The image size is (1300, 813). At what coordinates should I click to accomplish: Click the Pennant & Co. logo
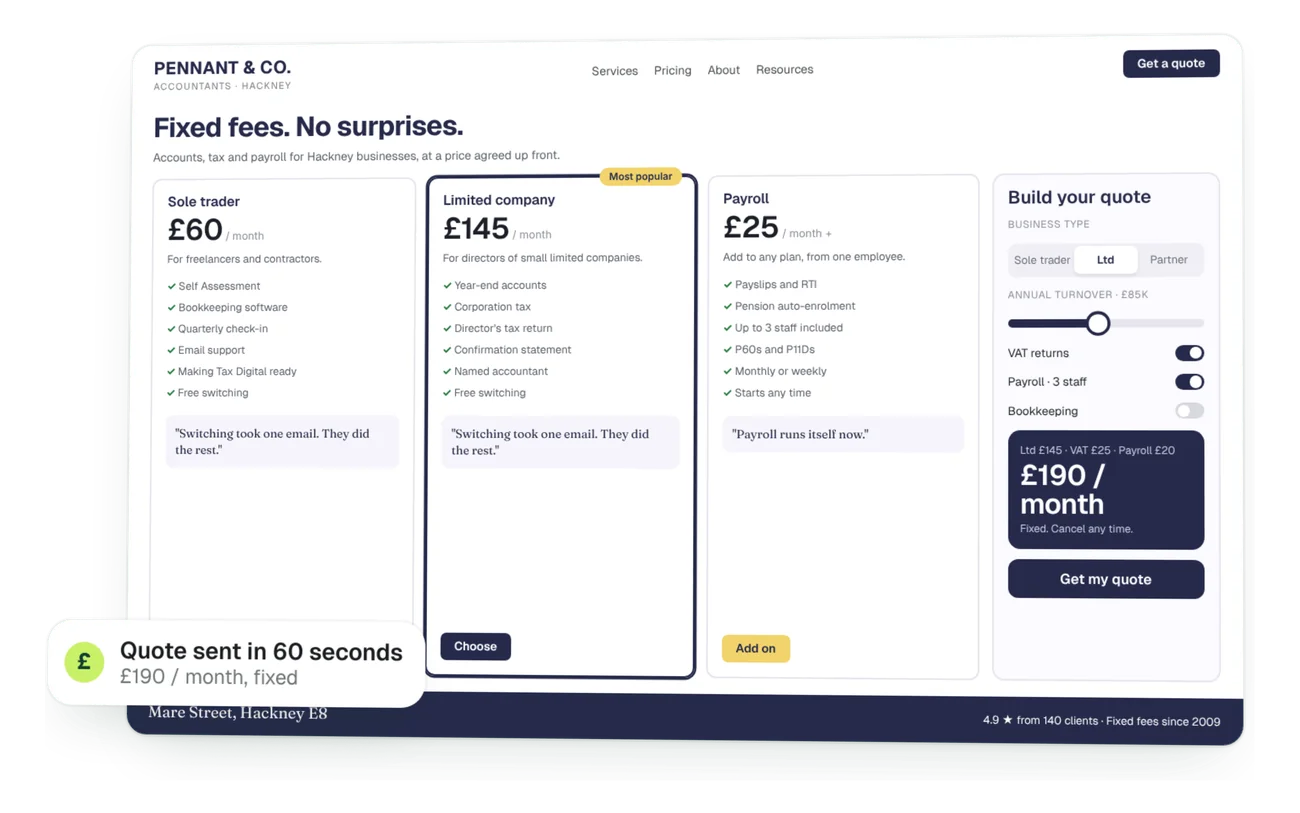pos(222,74)
